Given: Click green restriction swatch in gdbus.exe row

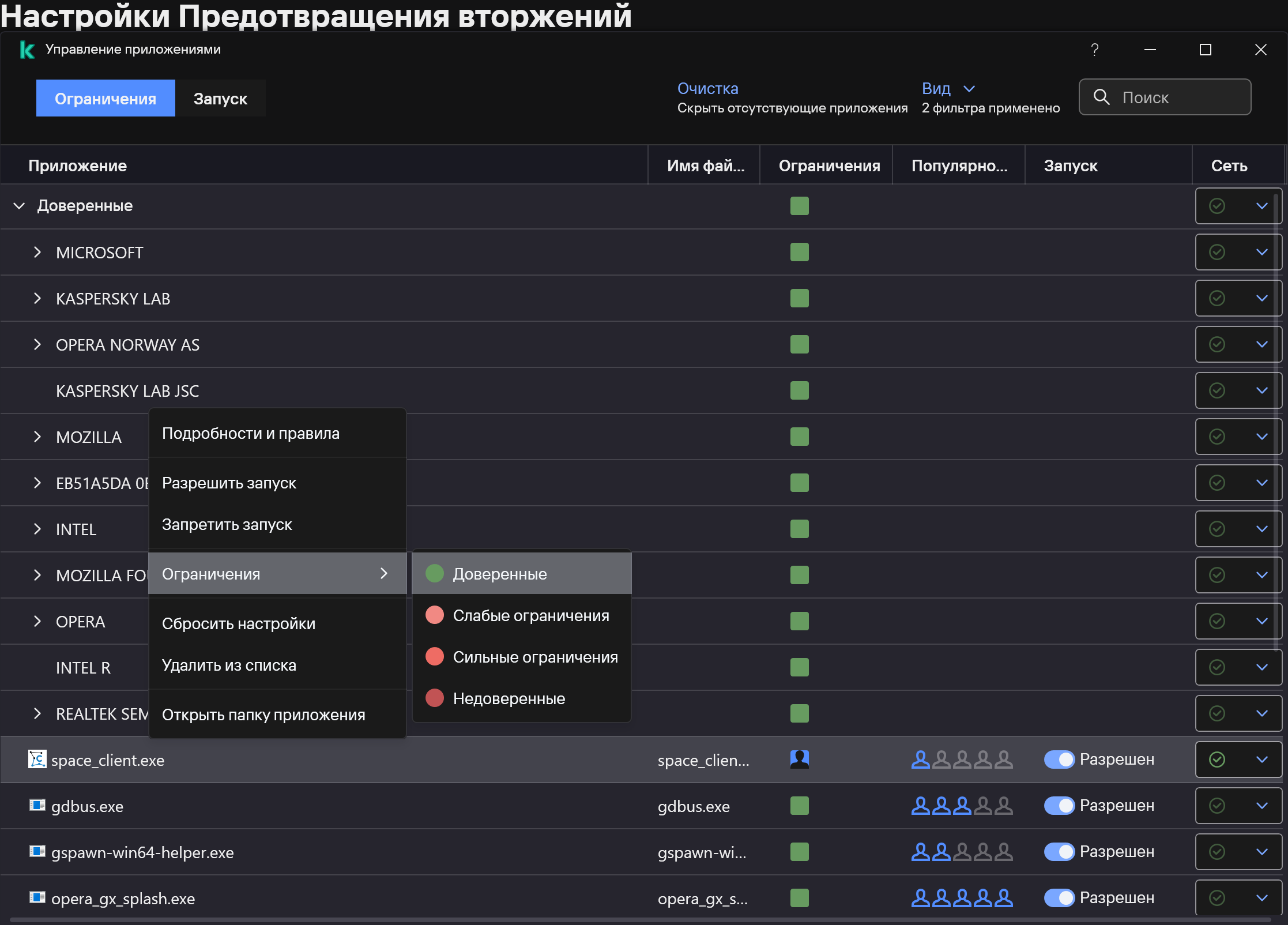Looking at the screenshot, I should tap(800, 806).
